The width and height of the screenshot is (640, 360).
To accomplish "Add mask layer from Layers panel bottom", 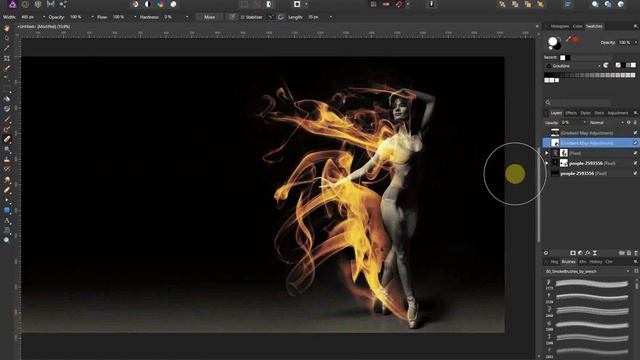I will coord(573,253).
